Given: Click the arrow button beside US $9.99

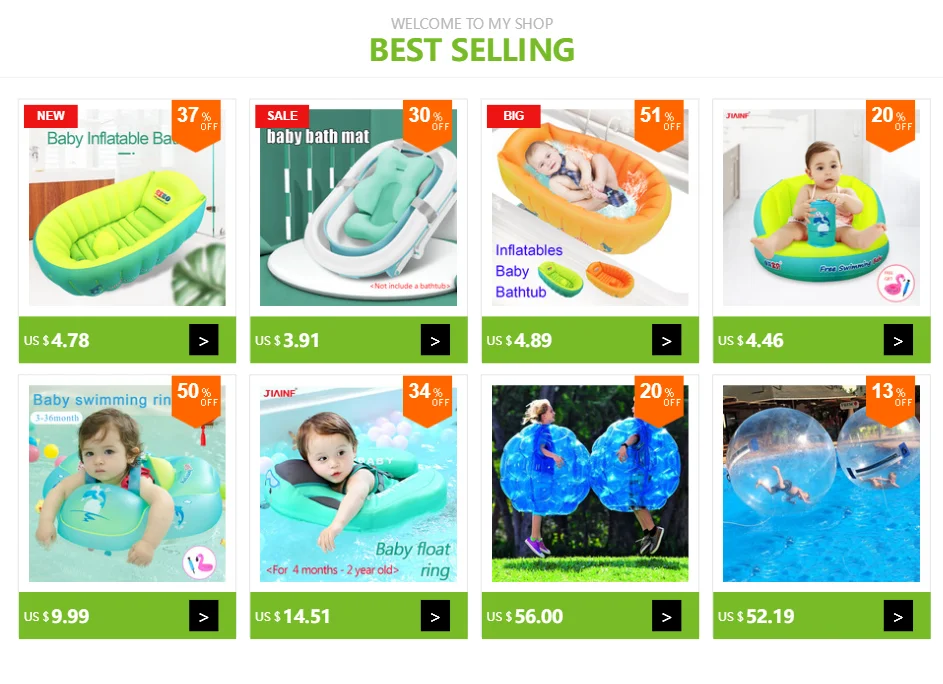Looking at the screenshot, I should 203,615.
